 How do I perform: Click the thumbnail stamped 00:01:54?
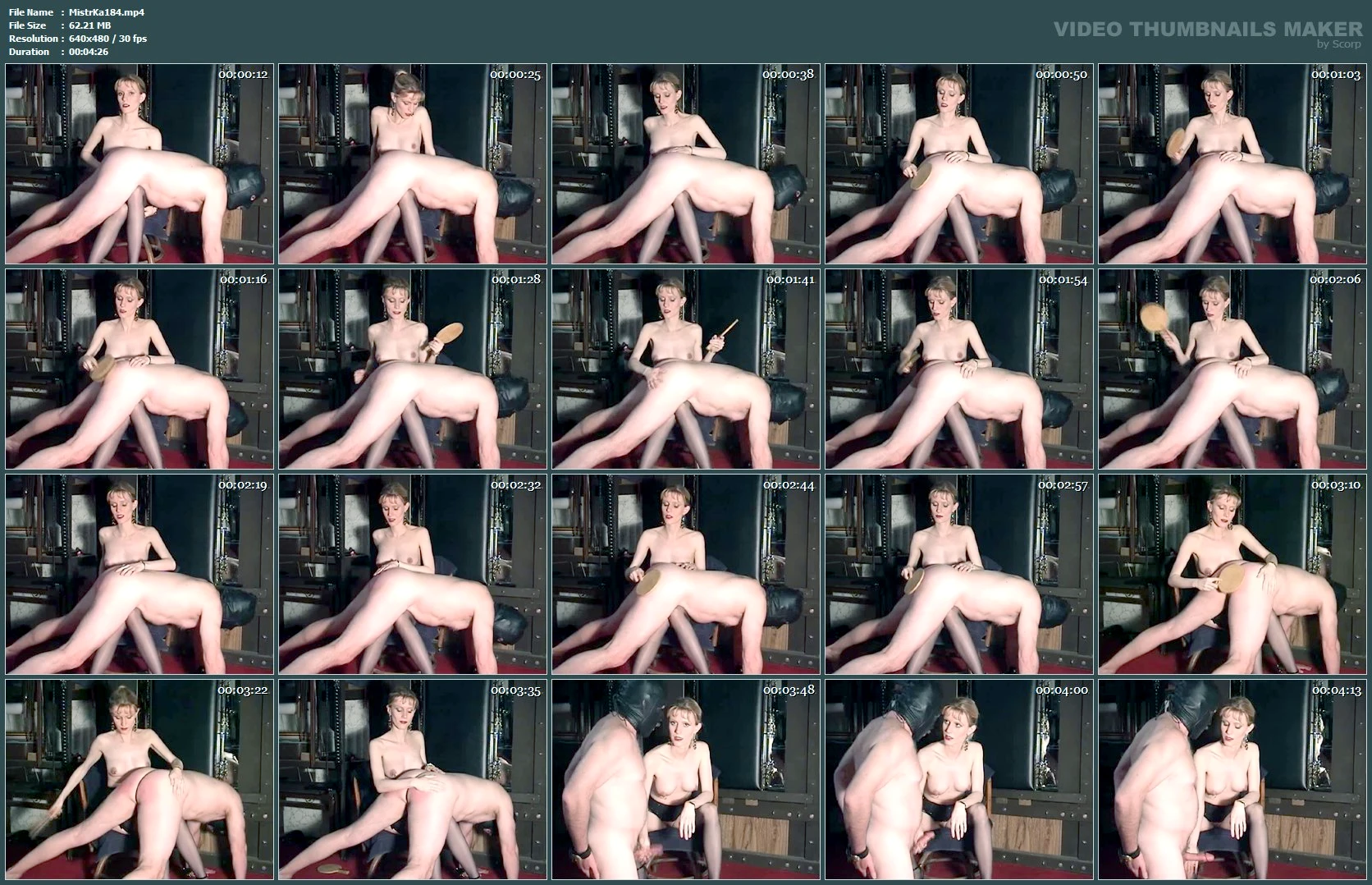[x=958, y=369]
